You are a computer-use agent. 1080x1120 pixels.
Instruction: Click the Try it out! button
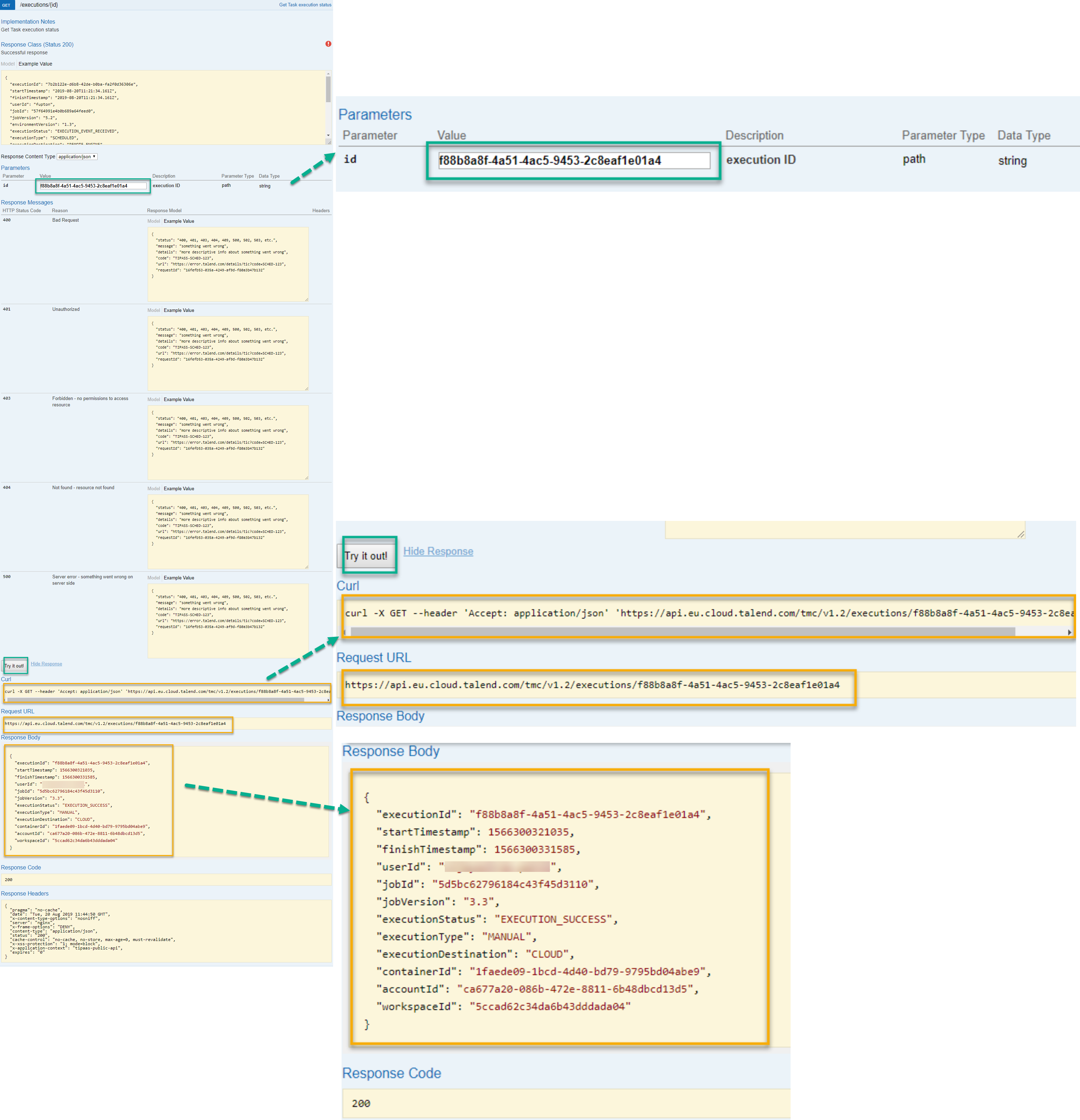(14, 665)
